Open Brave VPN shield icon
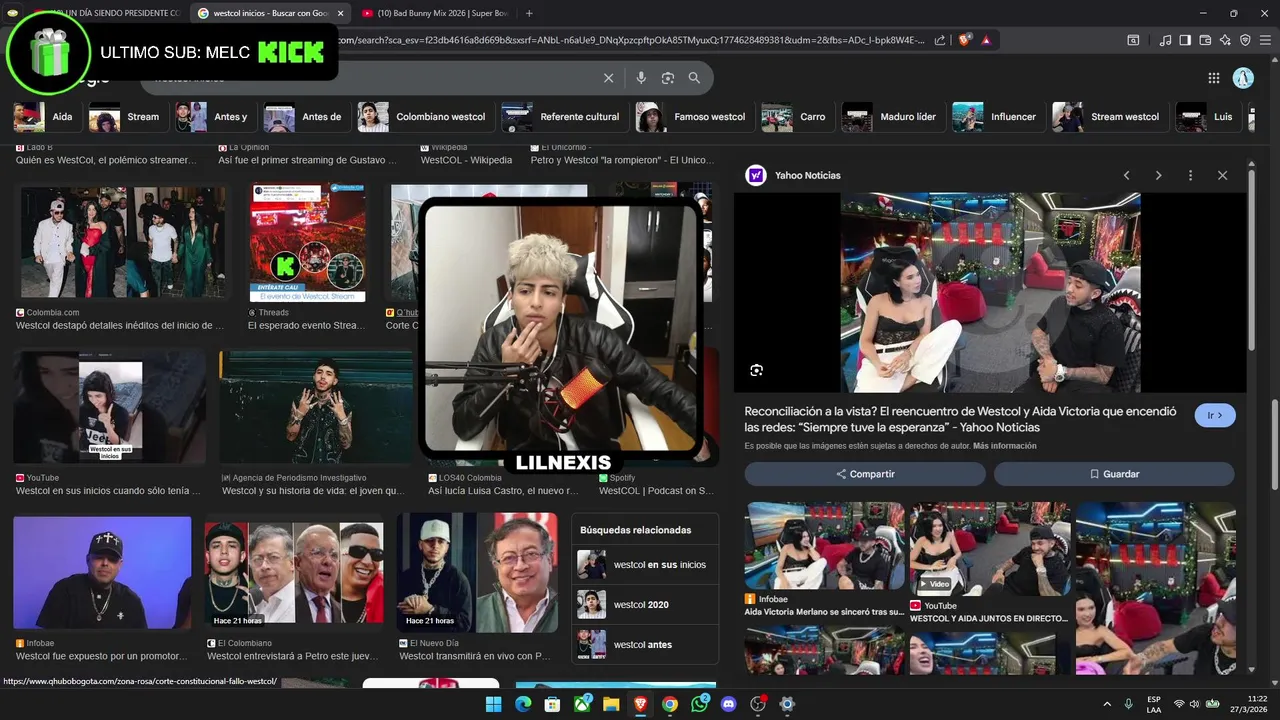 point(1245,40)
